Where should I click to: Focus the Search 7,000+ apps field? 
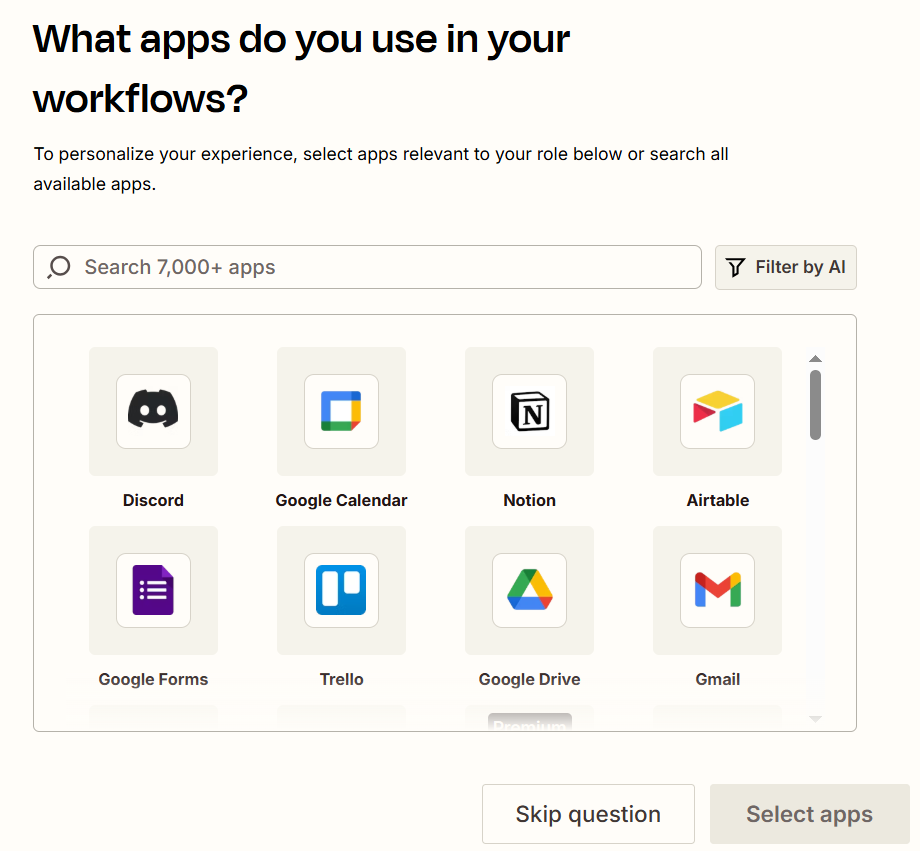pyautogui.click(x=367, y=267)
